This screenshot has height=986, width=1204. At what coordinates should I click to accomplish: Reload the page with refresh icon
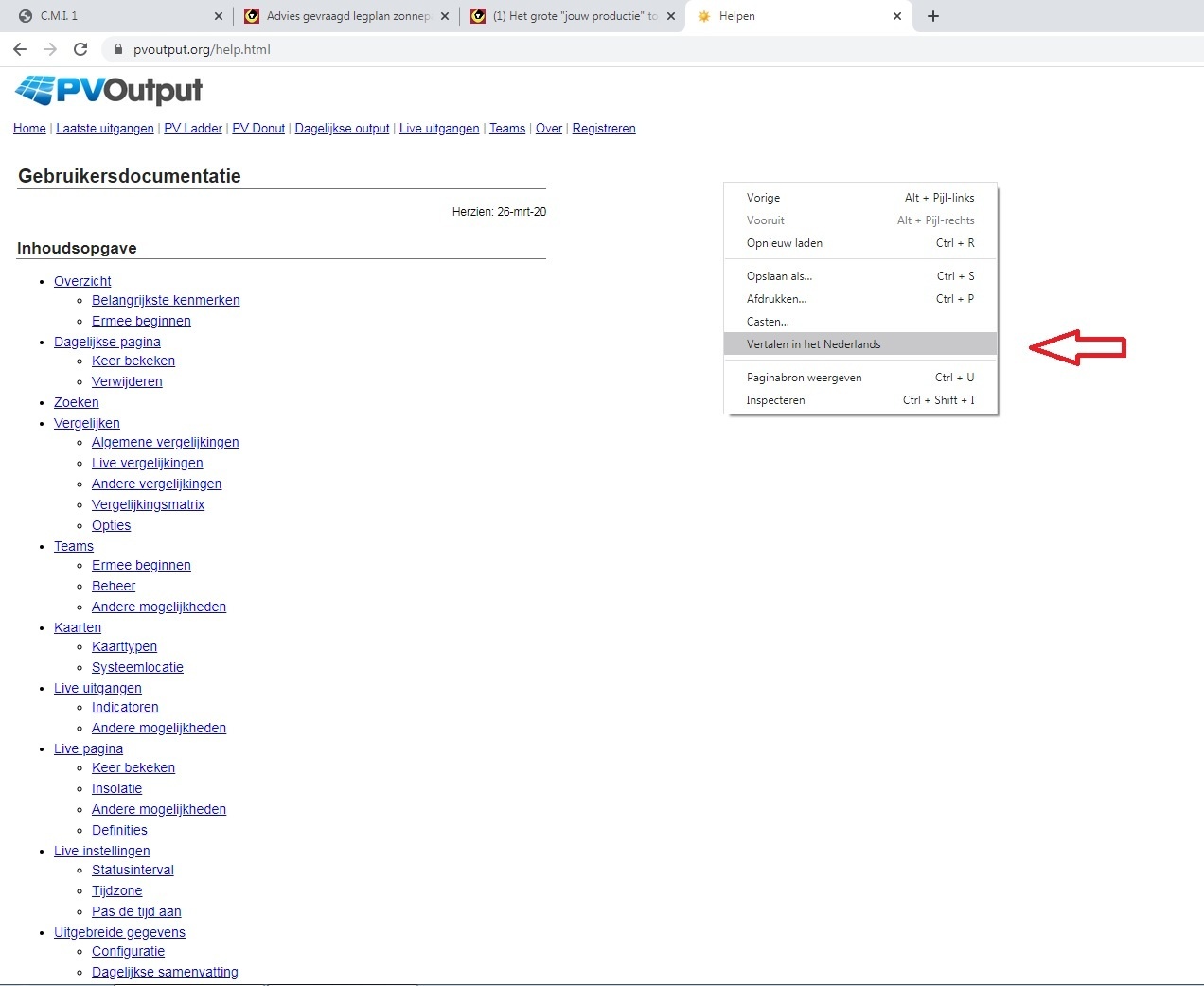click(80, 49)
